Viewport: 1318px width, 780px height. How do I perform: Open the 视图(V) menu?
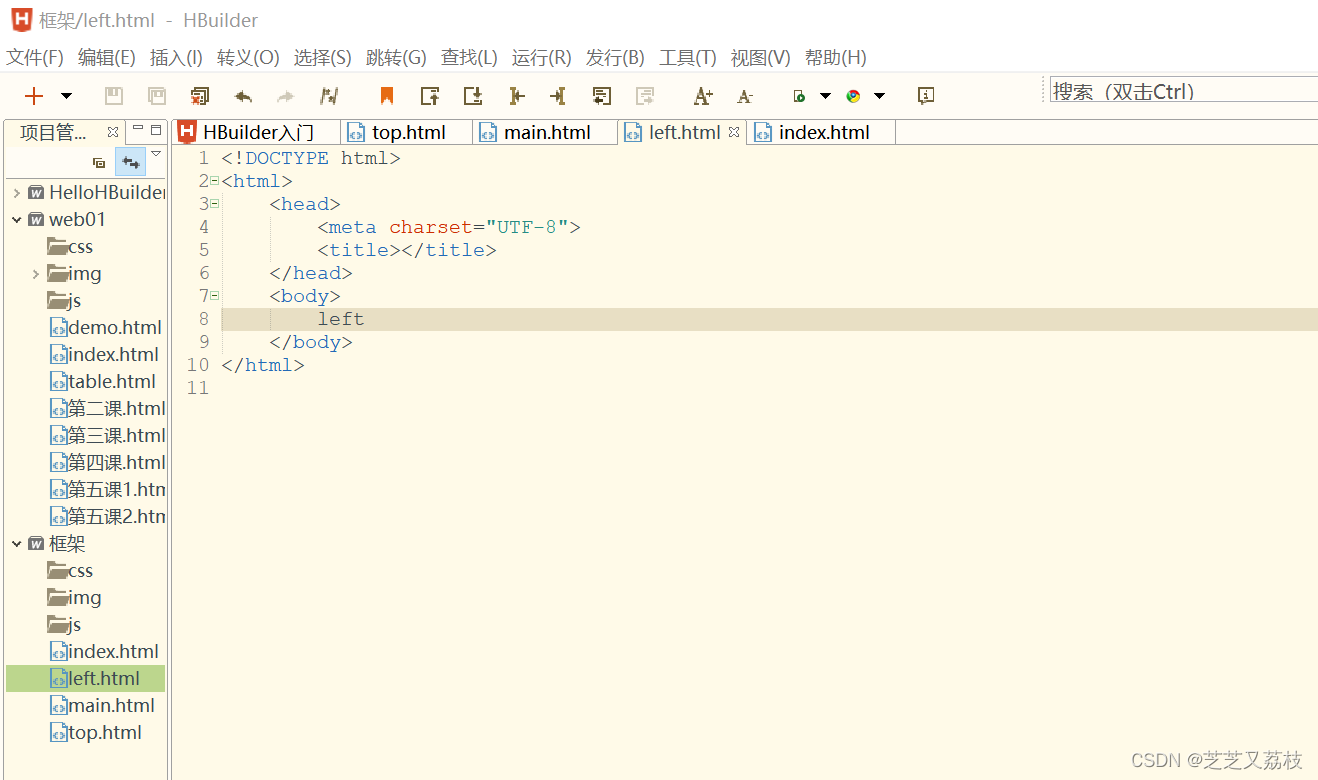tap(760, 58)
